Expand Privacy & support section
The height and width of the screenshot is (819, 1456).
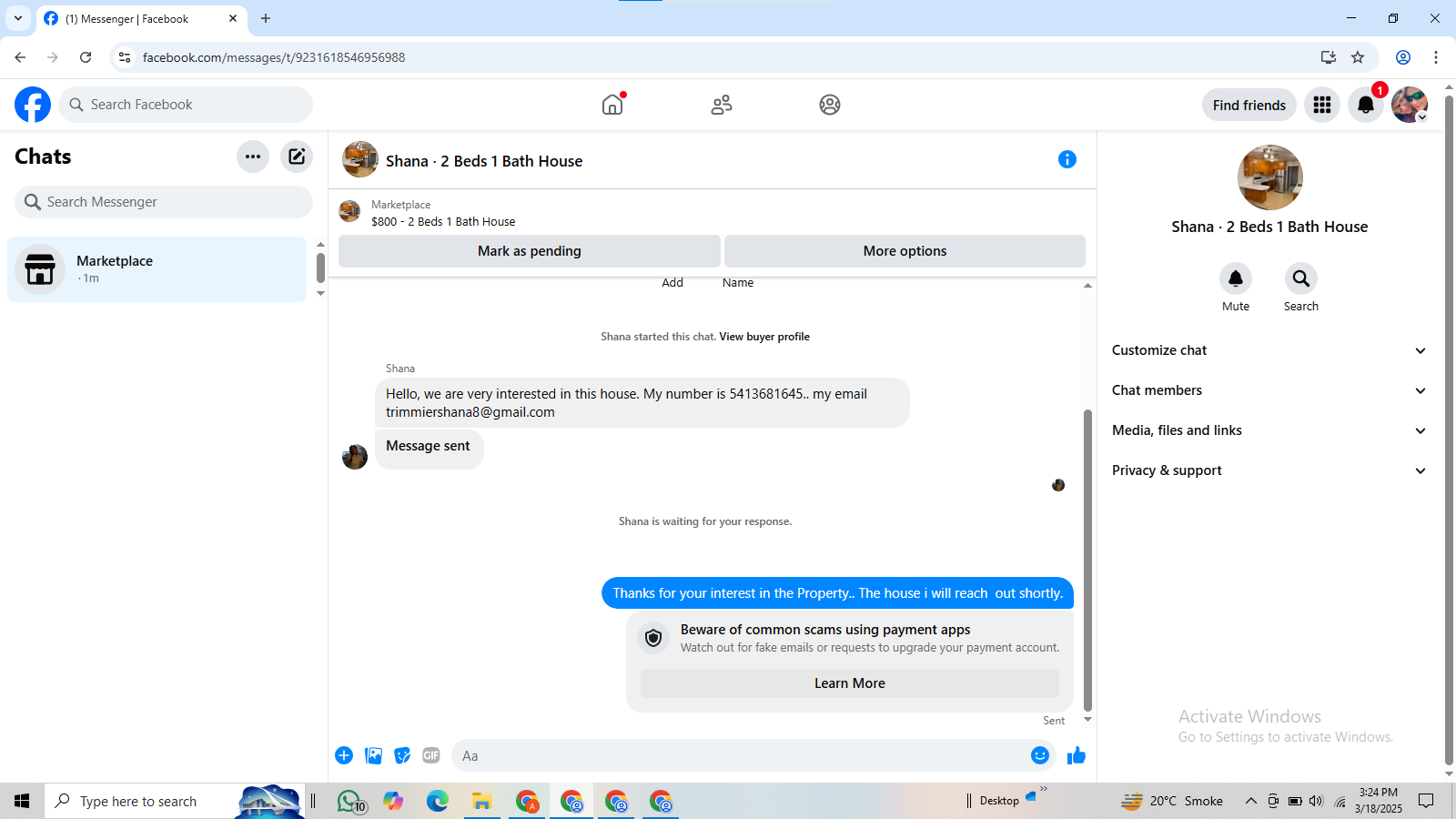[1269, 470]
